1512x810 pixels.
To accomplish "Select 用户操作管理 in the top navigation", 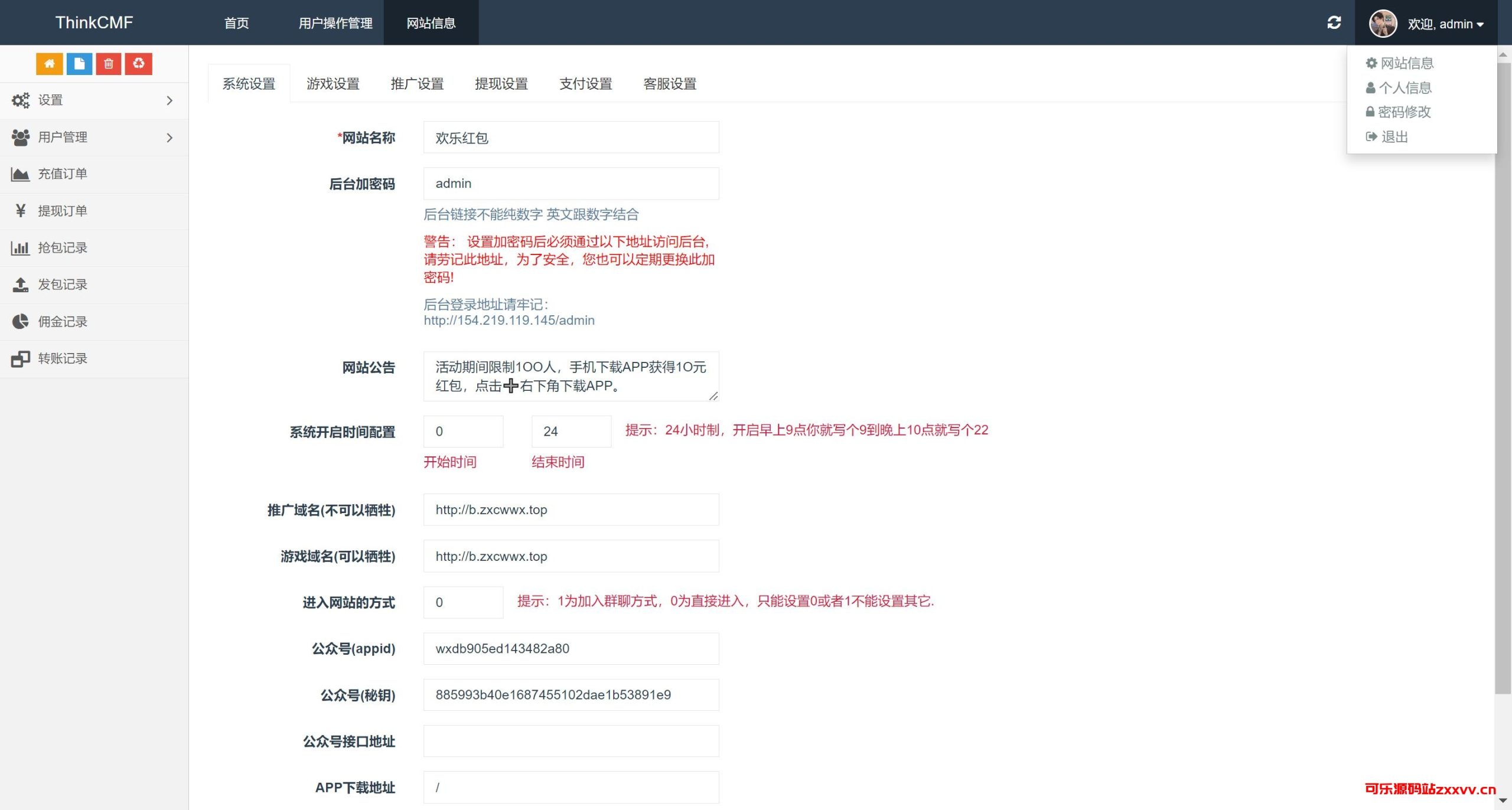I will 335,23.
